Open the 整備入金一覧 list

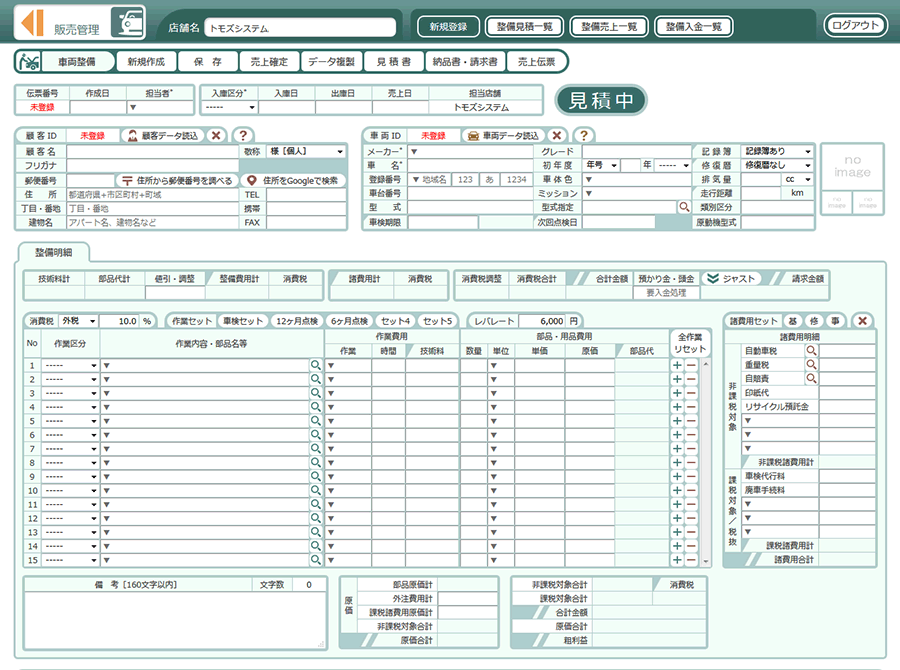pos(693,26)
